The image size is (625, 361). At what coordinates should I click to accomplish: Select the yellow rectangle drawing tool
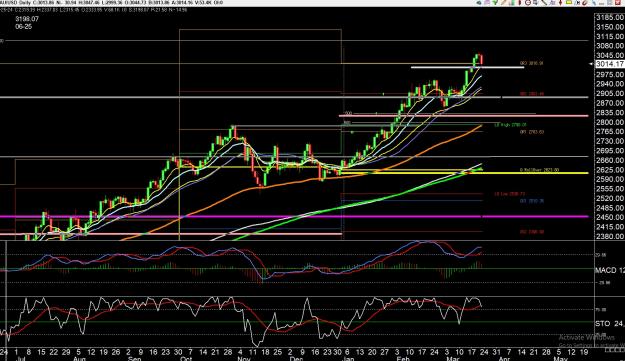(568, 2)
